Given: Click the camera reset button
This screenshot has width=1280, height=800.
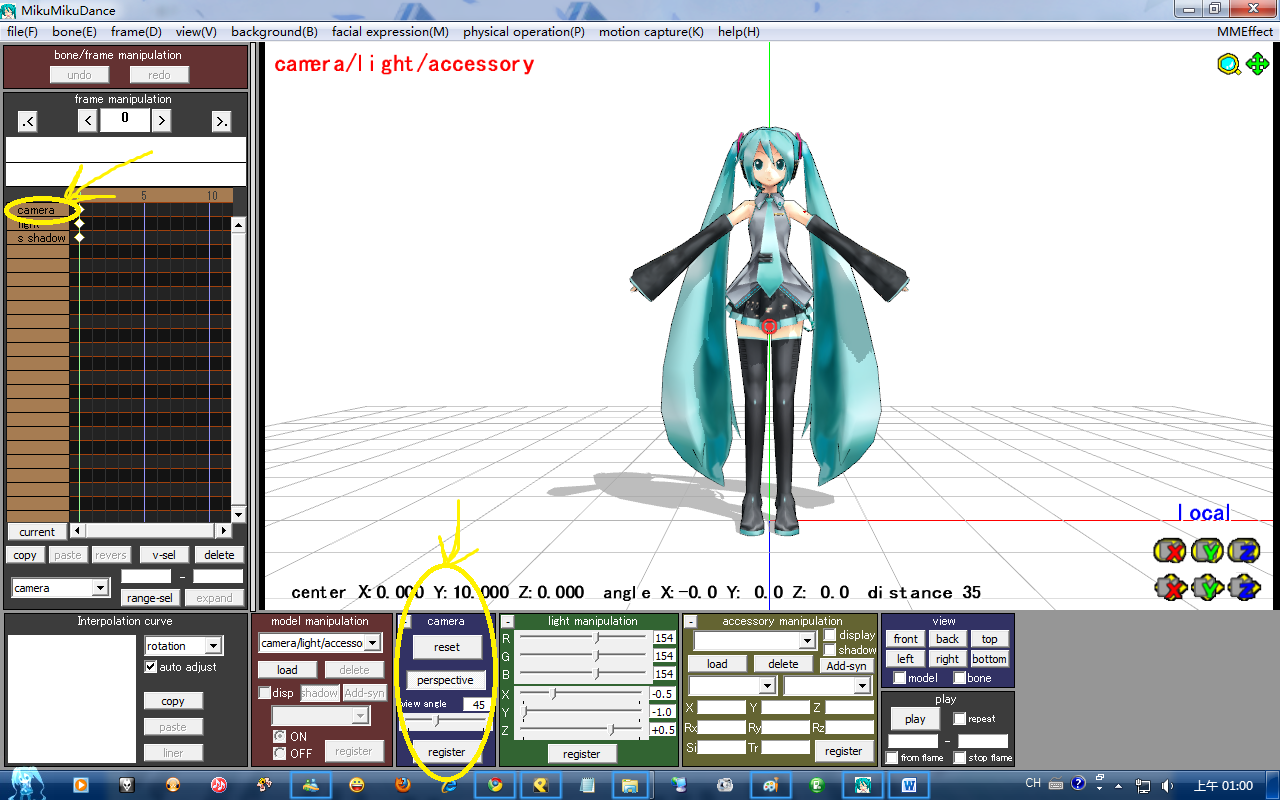Looking at the screenshot, I should tap(446, 647).
